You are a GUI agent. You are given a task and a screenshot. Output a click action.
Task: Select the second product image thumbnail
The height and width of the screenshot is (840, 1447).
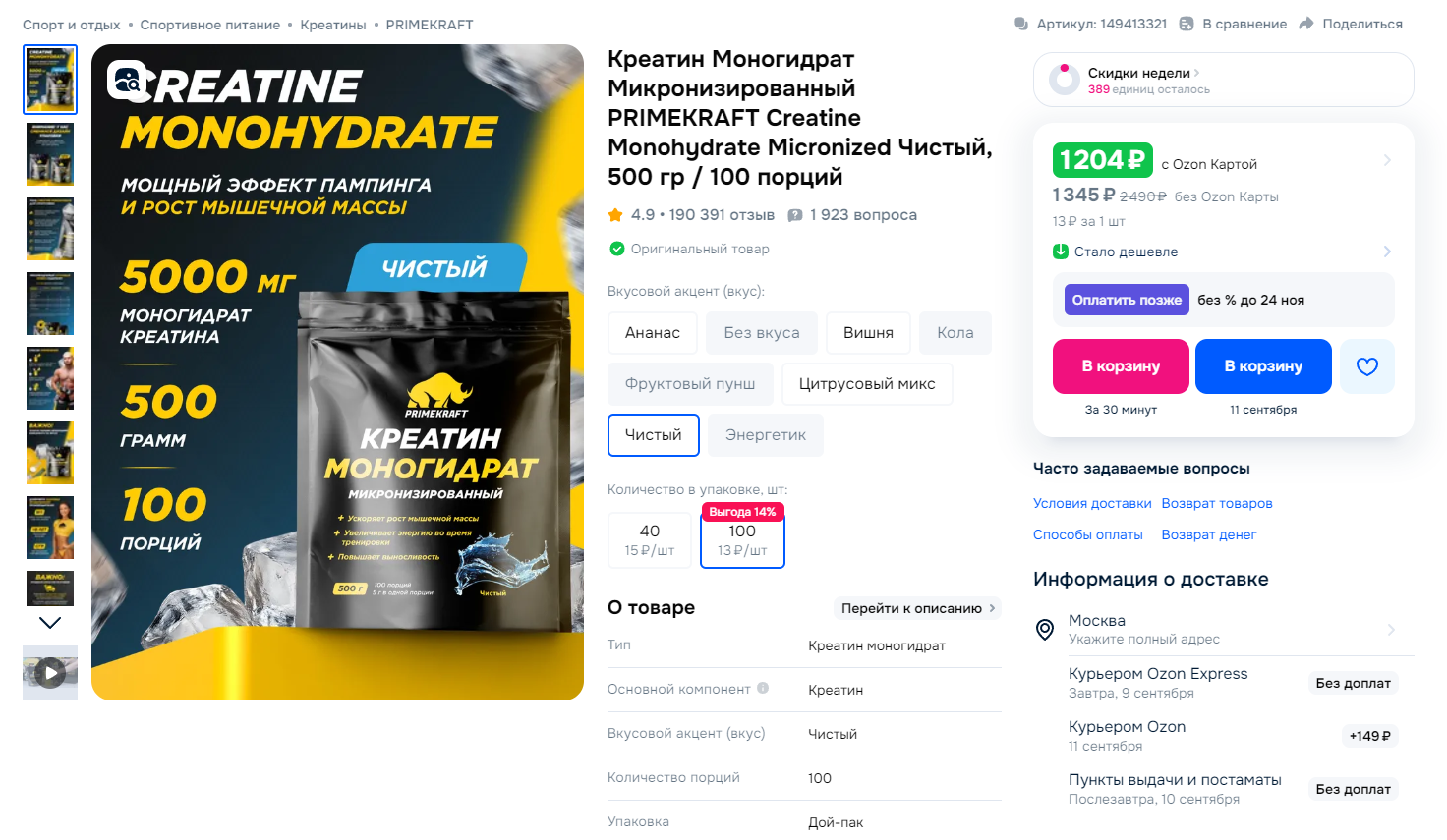point(50,154)
